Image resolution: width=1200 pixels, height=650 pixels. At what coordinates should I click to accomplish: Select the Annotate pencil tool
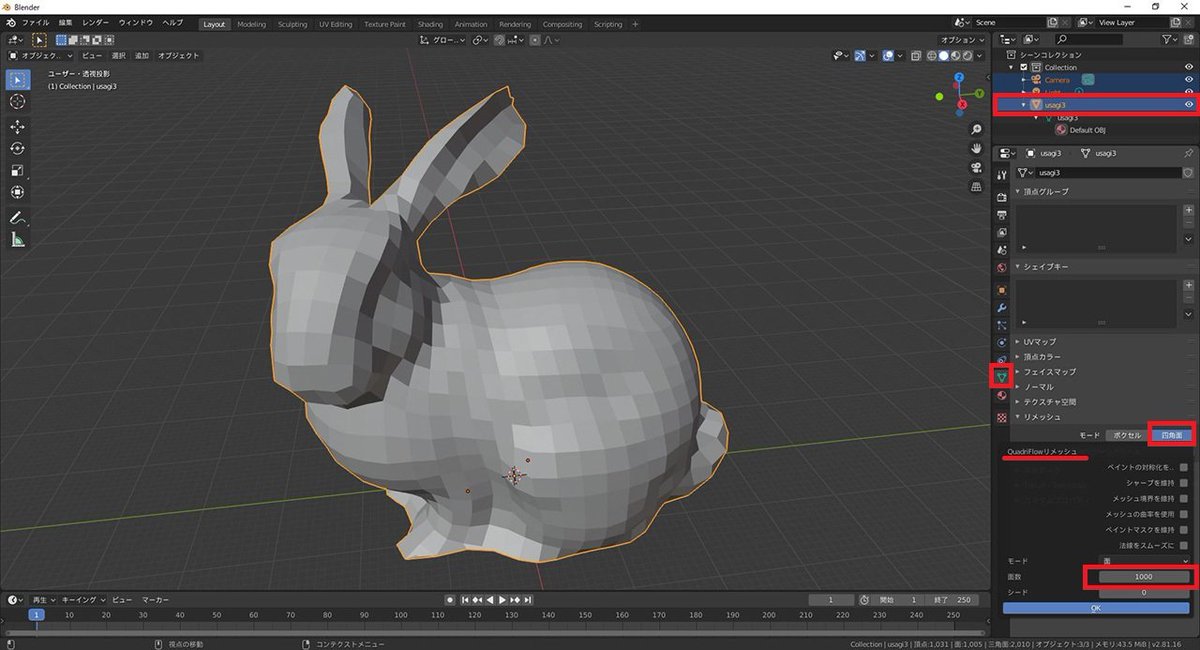pyautogui.click(x=18, y=218)
